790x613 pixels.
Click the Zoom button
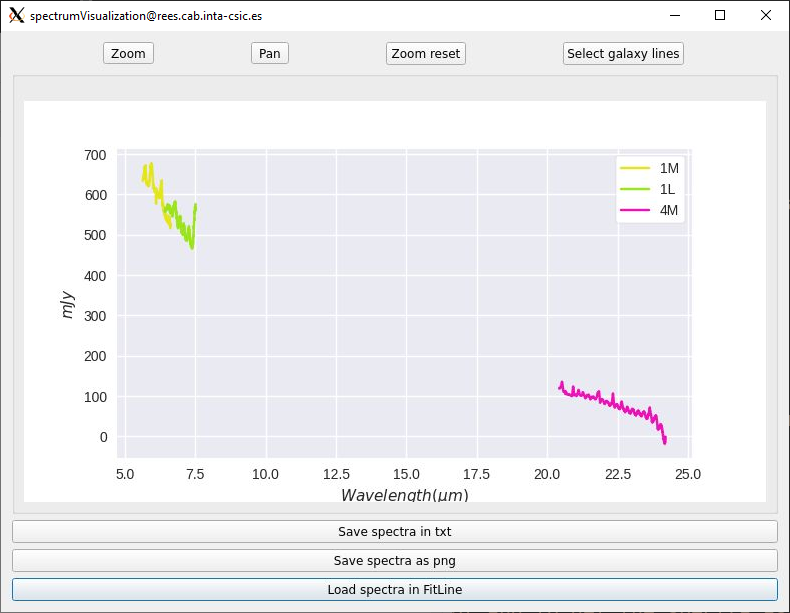pyautogui.click(x=128, y=53)
